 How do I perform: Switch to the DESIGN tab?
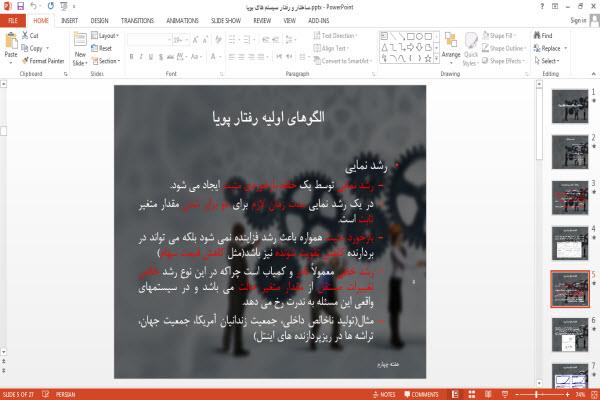pos(99,21)
